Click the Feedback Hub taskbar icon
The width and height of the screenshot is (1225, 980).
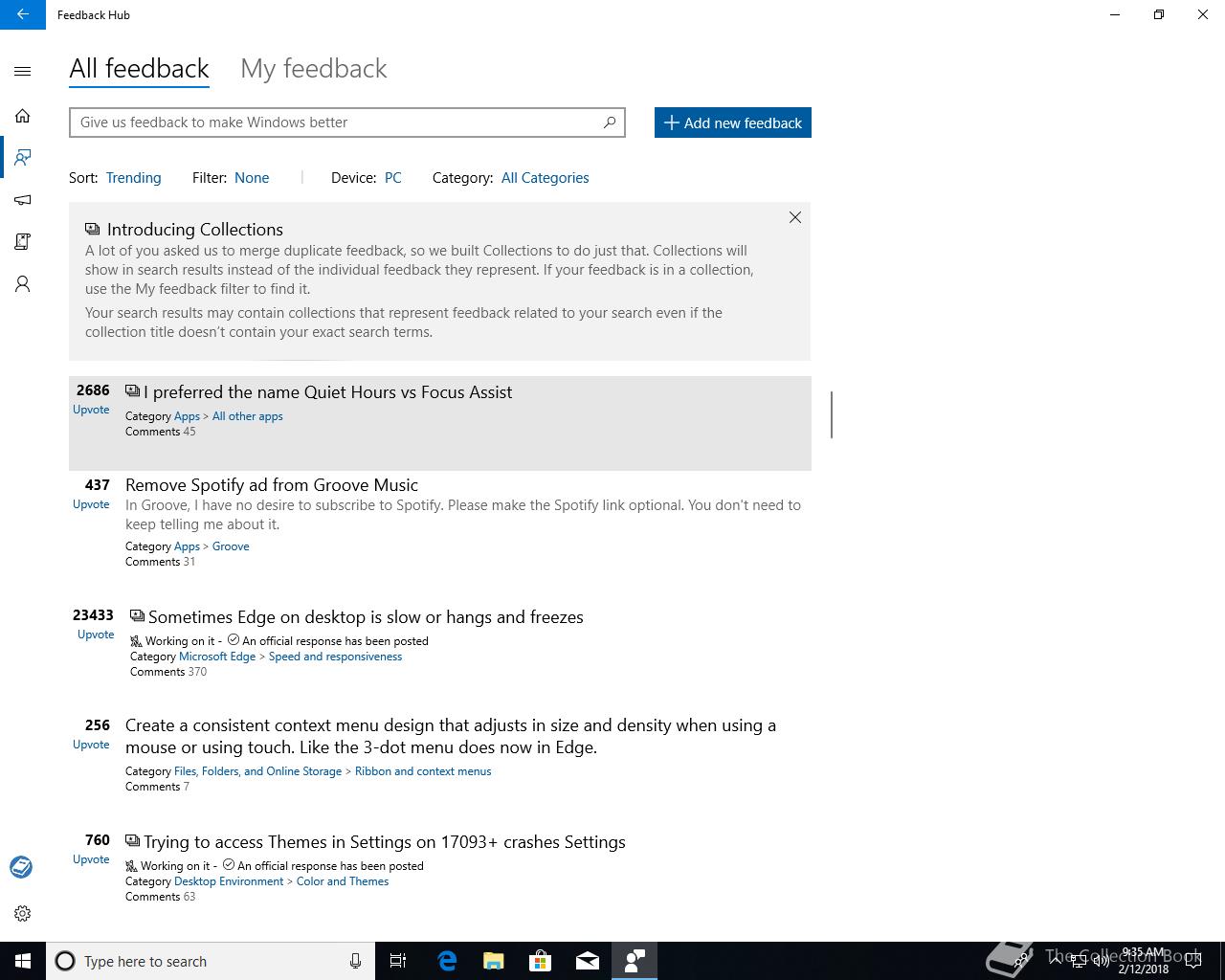coord(635,961)
